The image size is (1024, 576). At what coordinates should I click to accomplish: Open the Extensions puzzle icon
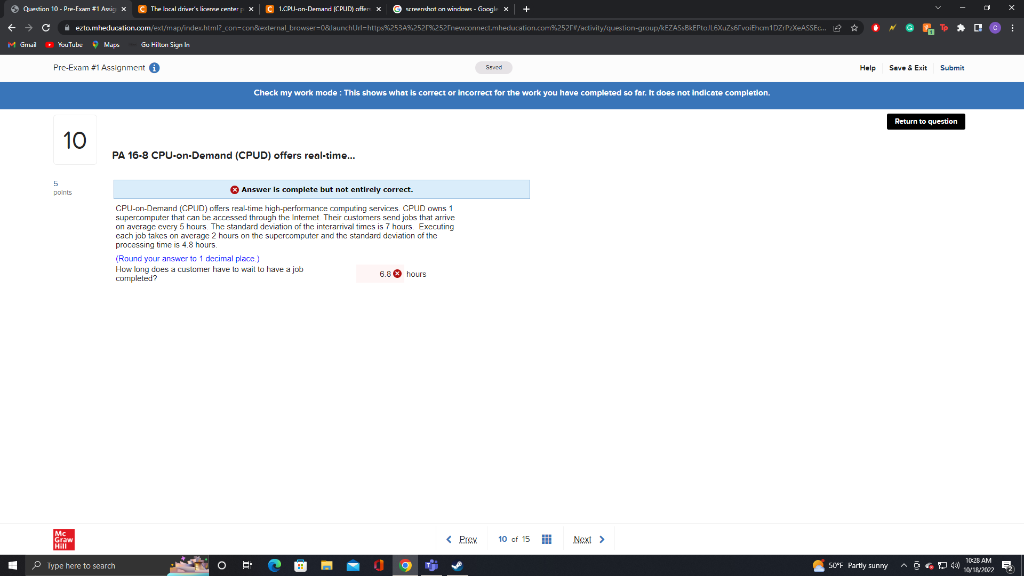pos(961,28)
